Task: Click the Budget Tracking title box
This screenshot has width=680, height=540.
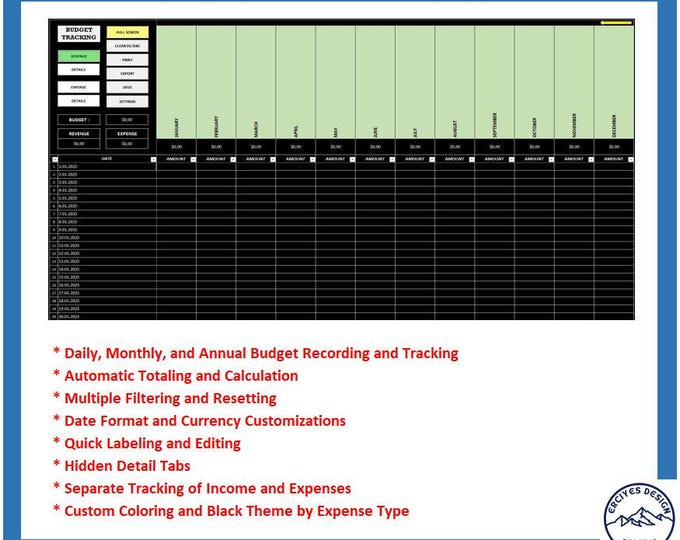Action: (x=79, y=33)
